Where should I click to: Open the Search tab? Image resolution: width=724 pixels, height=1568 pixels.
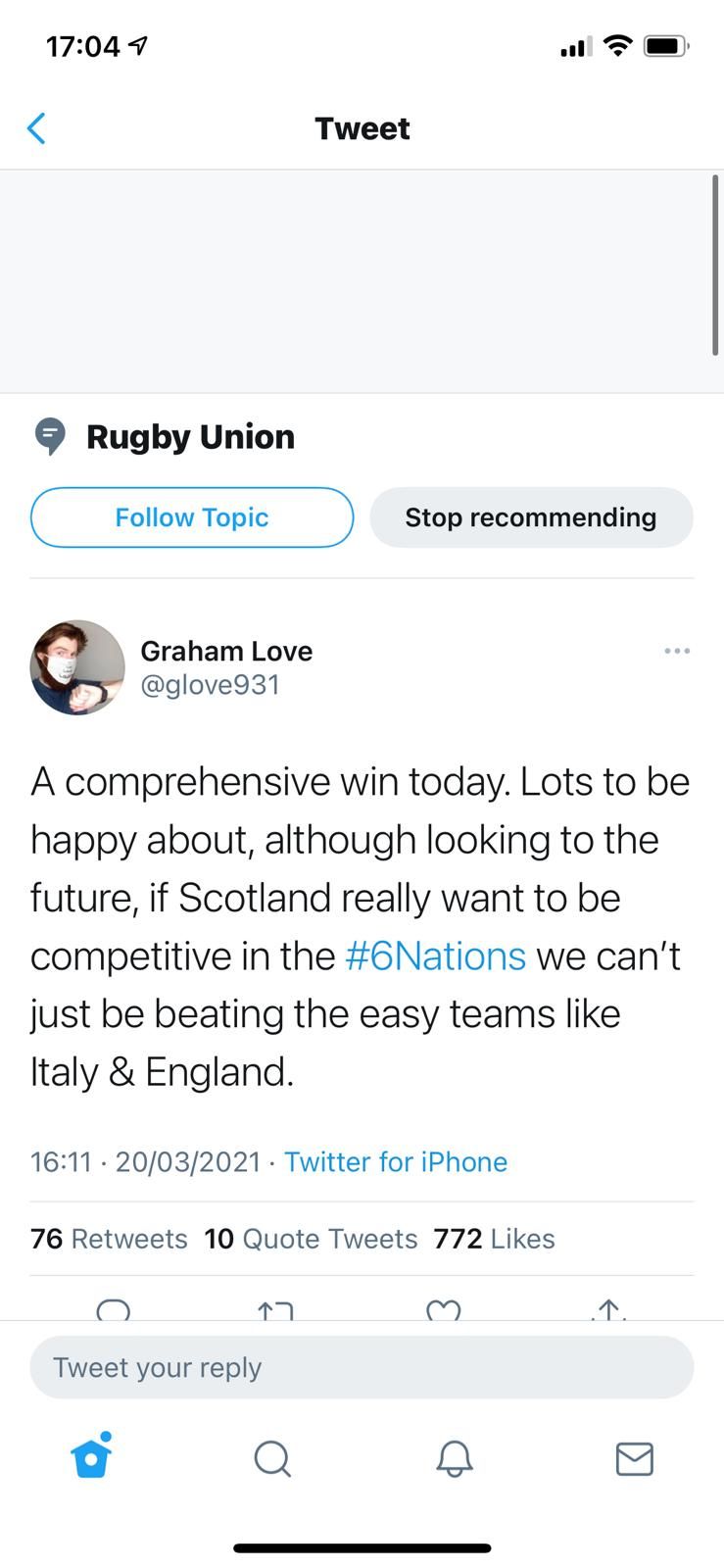click(272, 1458)
